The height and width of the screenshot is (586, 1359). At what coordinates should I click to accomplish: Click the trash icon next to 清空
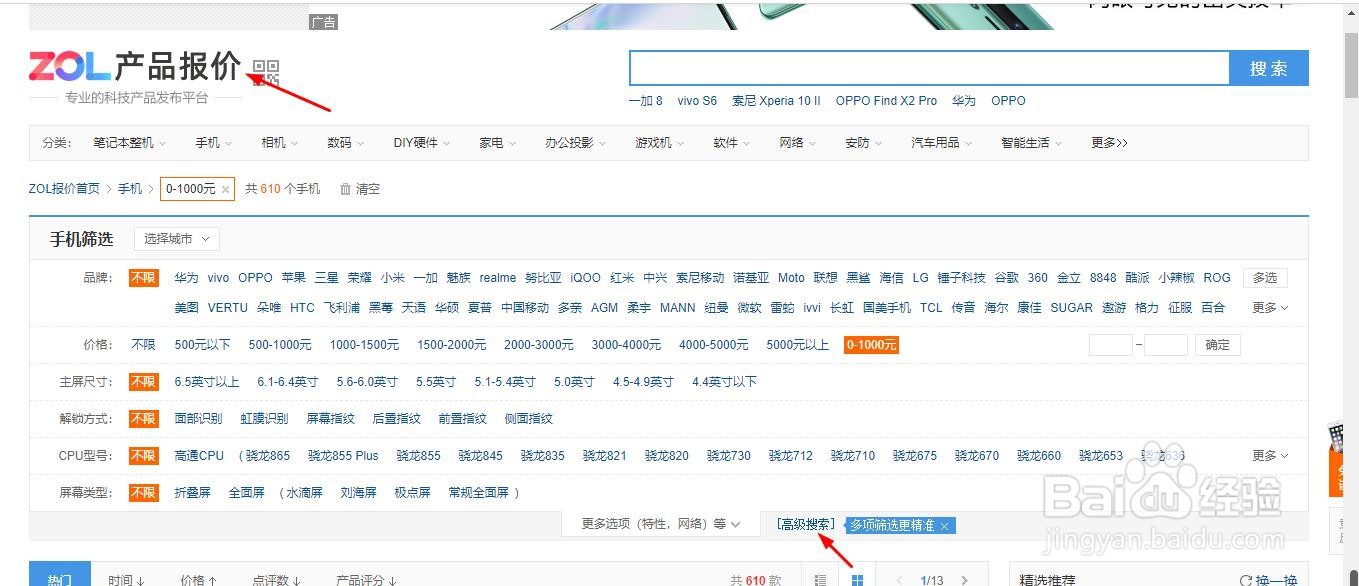[344, 188]
